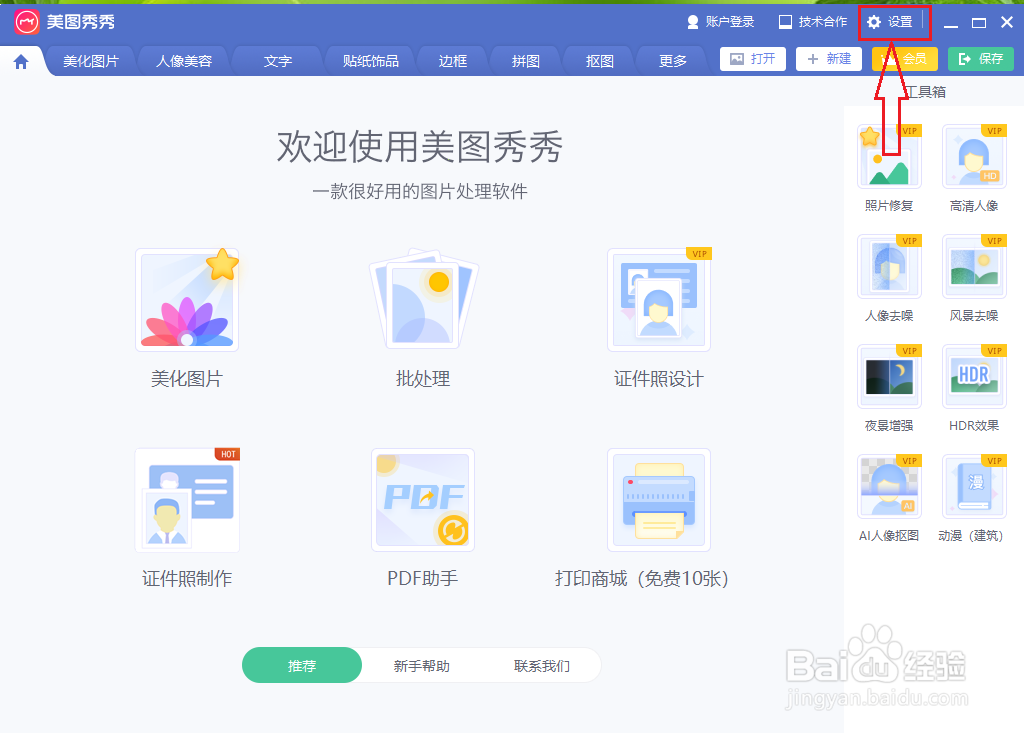Click the 打开 button
This screenshot has height=733, width=1024.
753,59
